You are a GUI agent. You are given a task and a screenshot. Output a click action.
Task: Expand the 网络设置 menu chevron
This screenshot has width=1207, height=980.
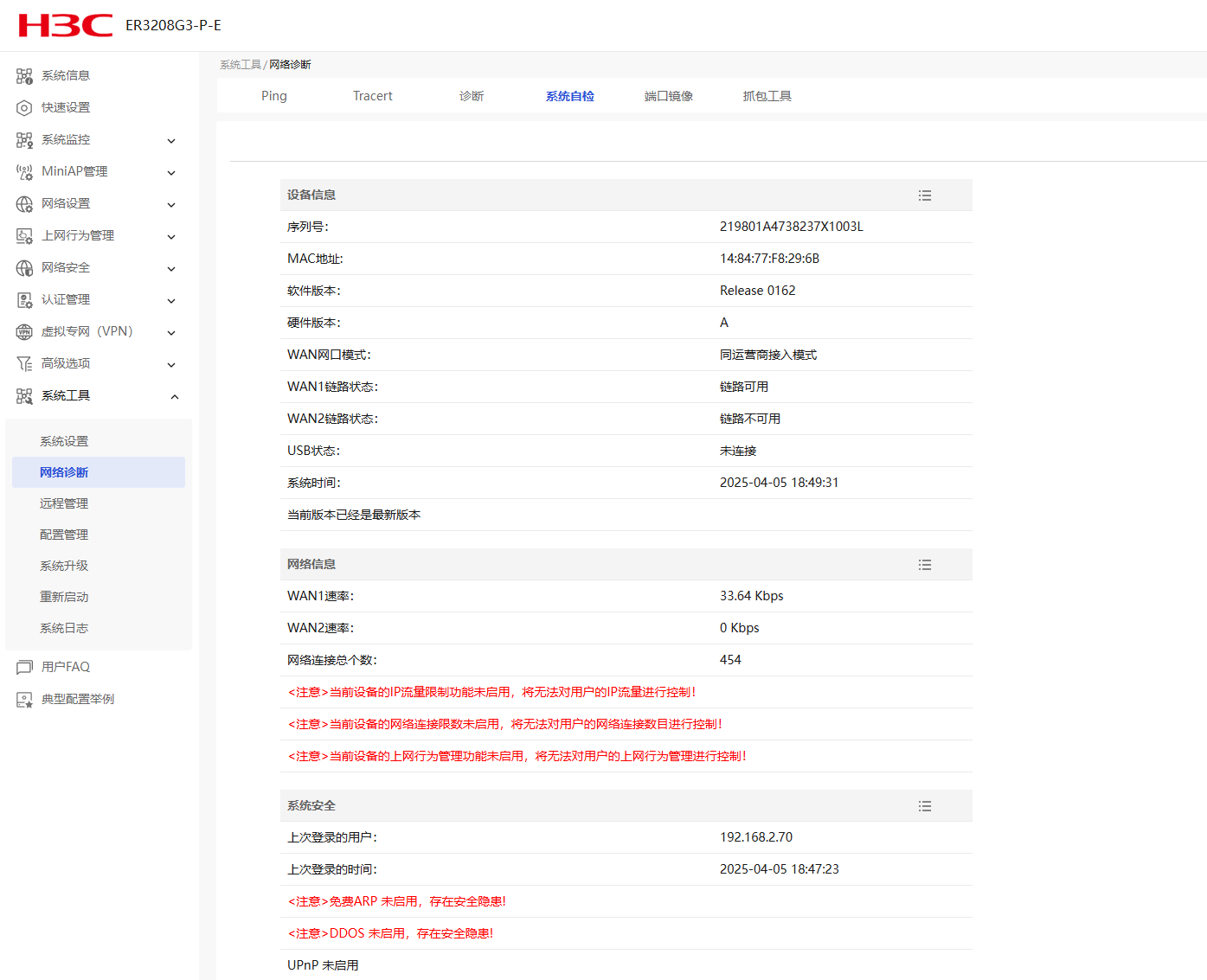171,205
